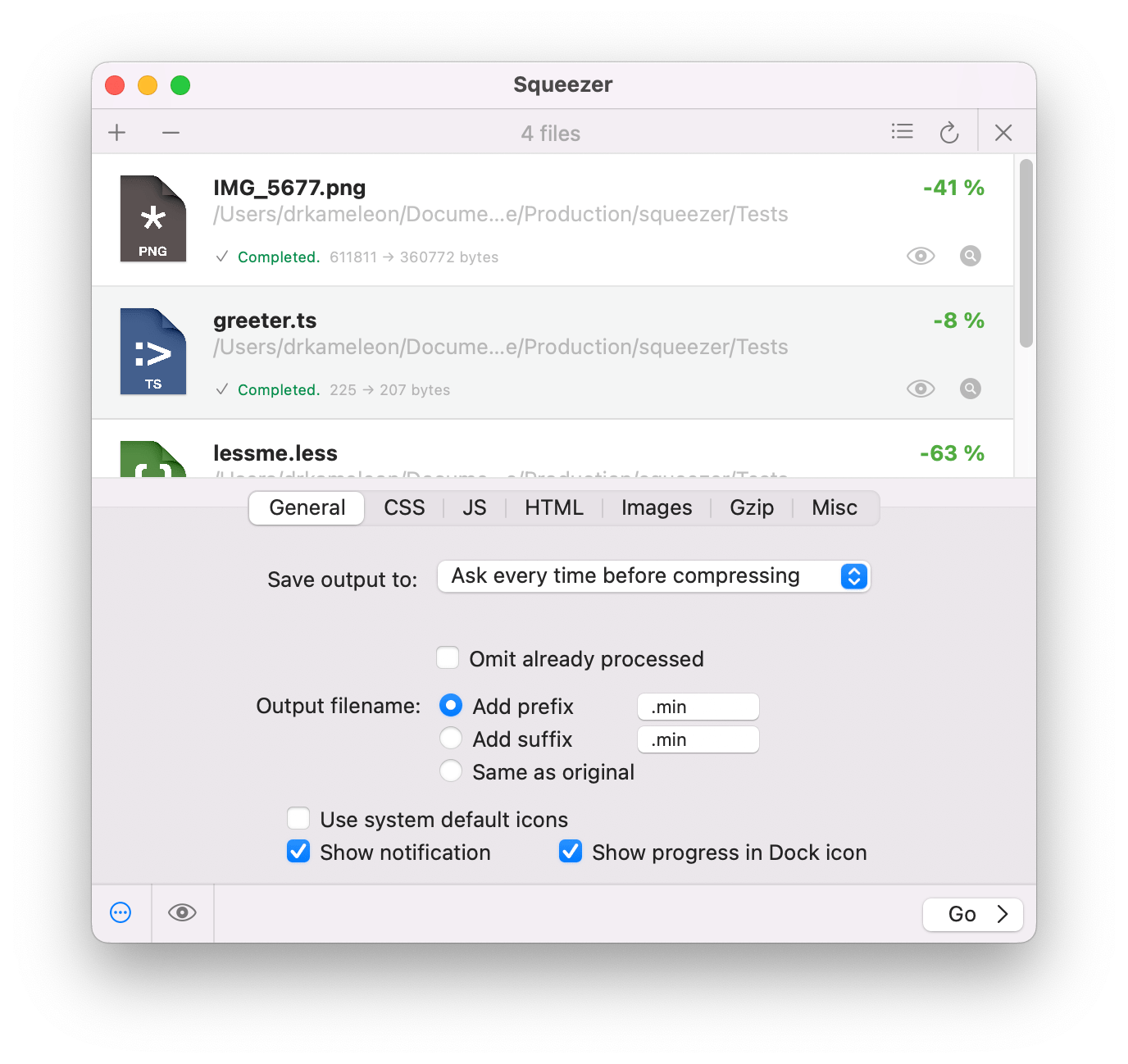This screenshot has height=1064, width=1128.
Task: Click the Go button
Action: coord(973,914)
